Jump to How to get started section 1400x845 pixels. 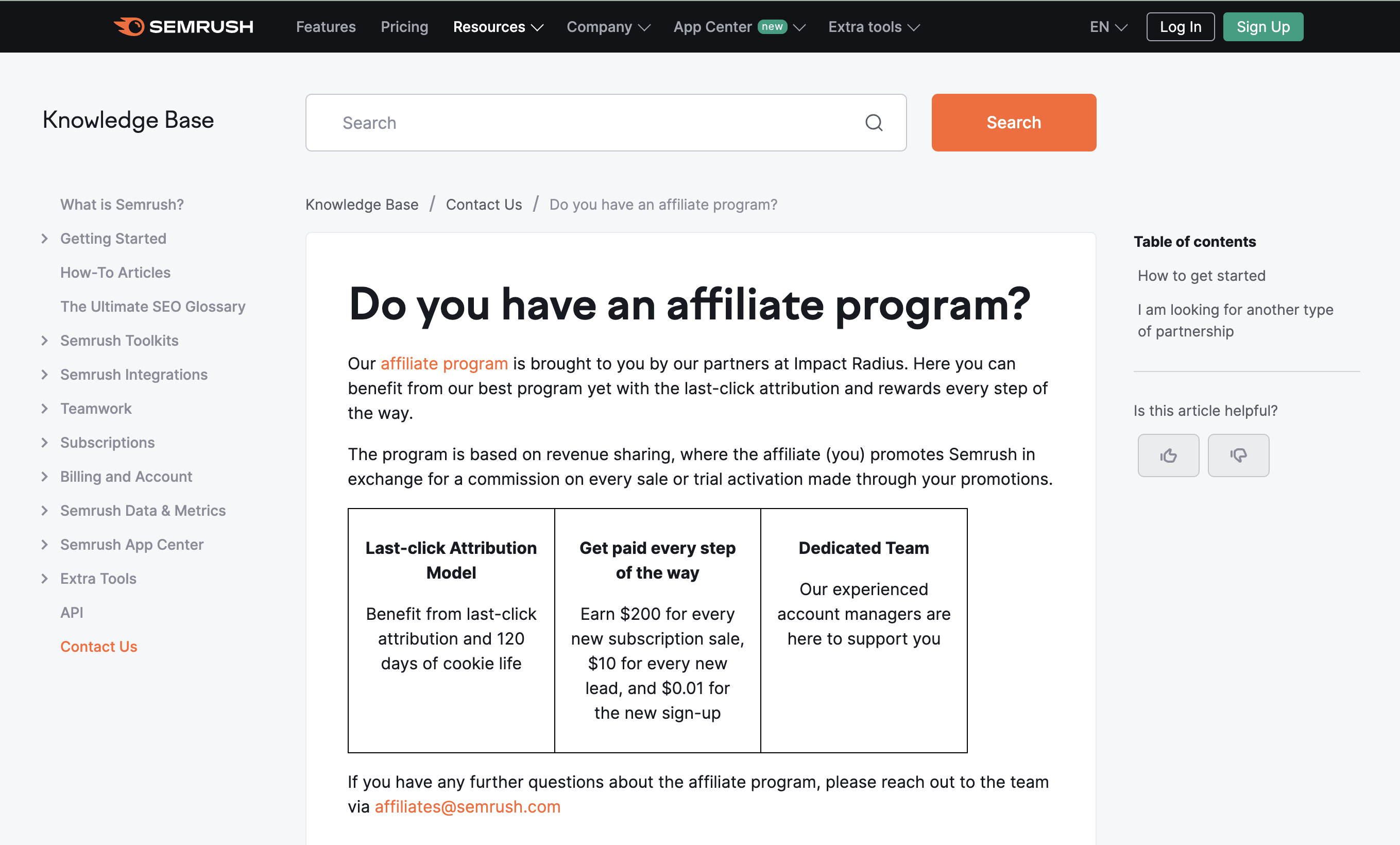pos(1201,276)
